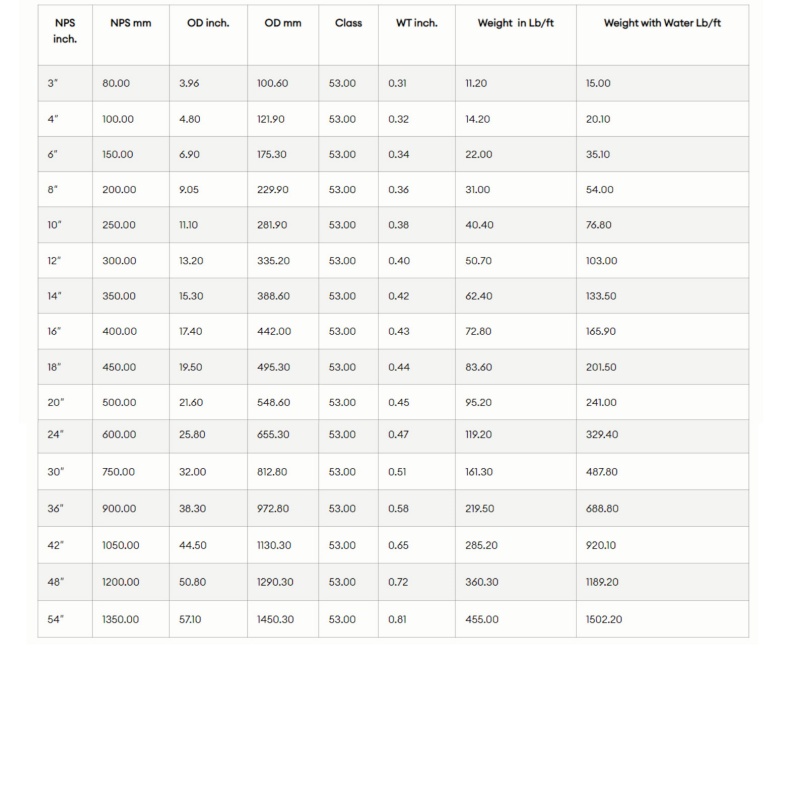Click the 72.80 weight value
Image resolution: width=800 pixels, height=800 pixels.
(x=479, y=331)
